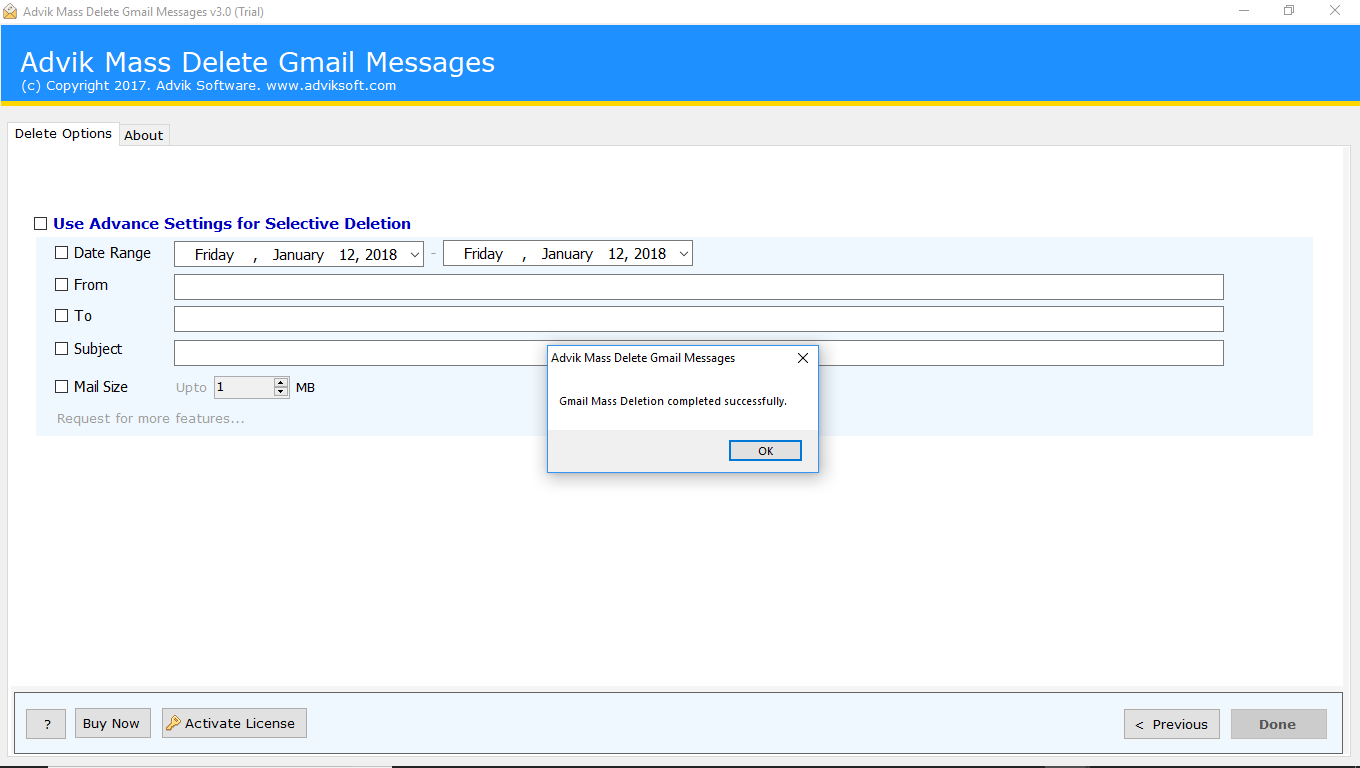
Task: Click the app icon in title bar
Action: (10, 11)
